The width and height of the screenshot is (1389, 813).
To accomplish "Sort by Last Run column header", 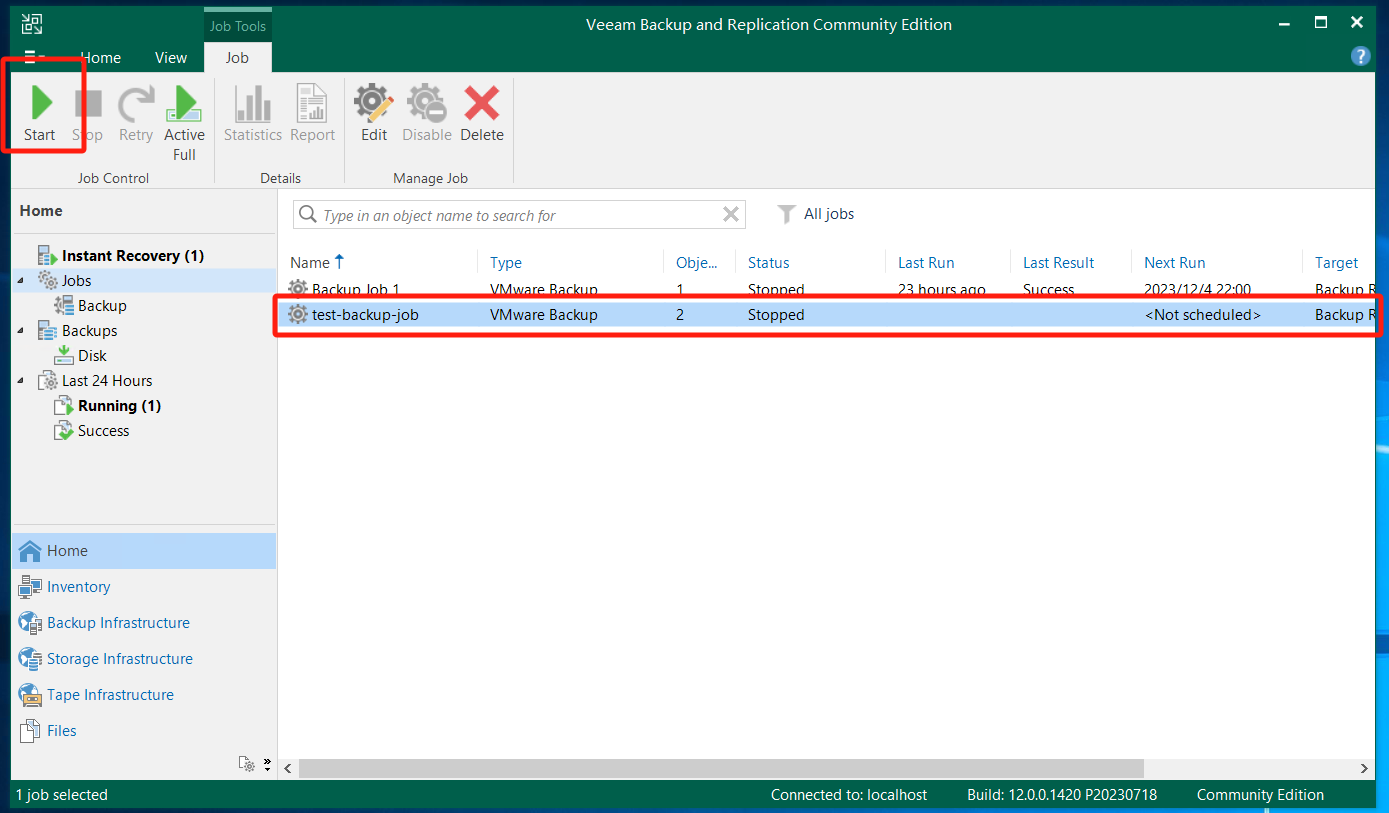I will [926, 262].
